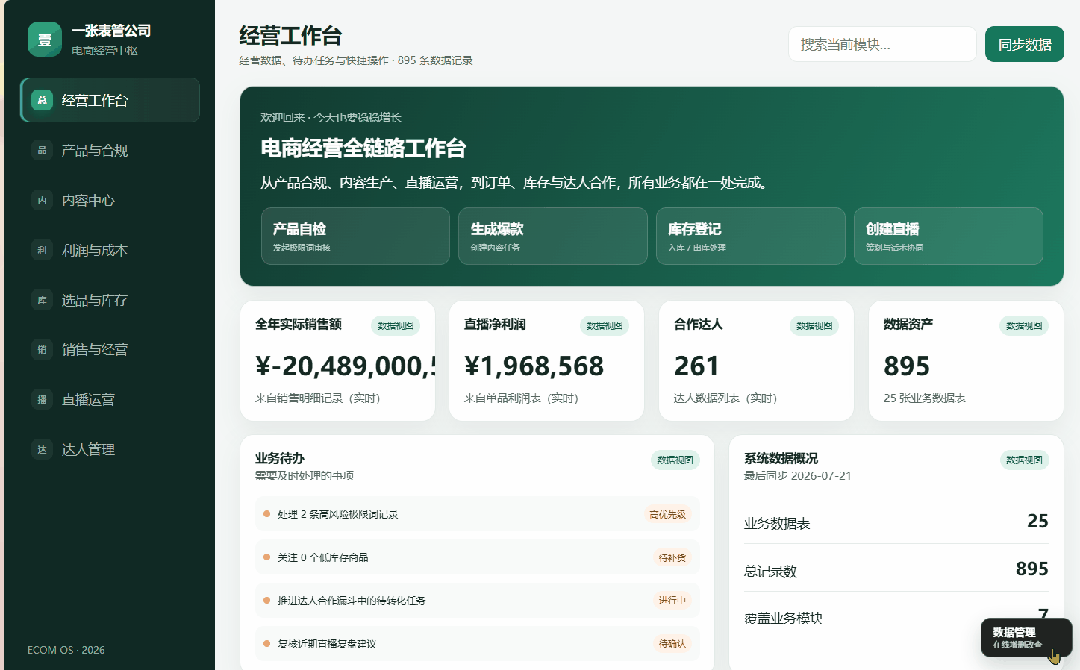Click the 产品自检 quick action card
Screen dimensions: 1080x670
355,236
